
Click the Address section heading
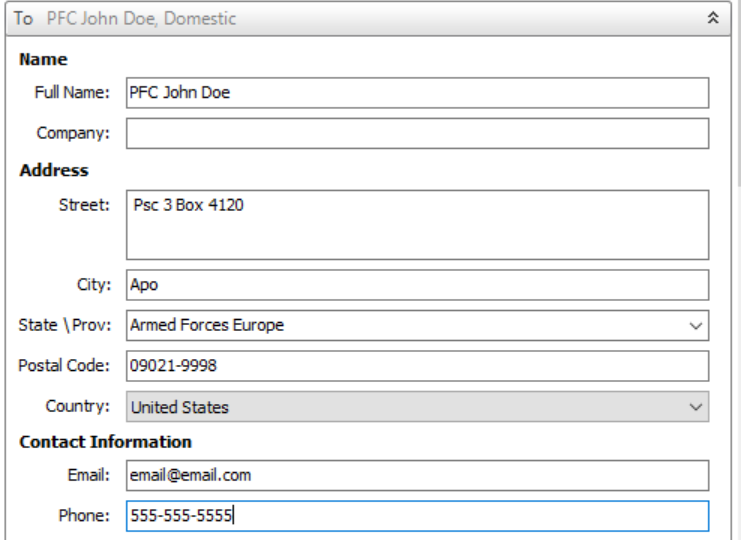tap(53, 170)
